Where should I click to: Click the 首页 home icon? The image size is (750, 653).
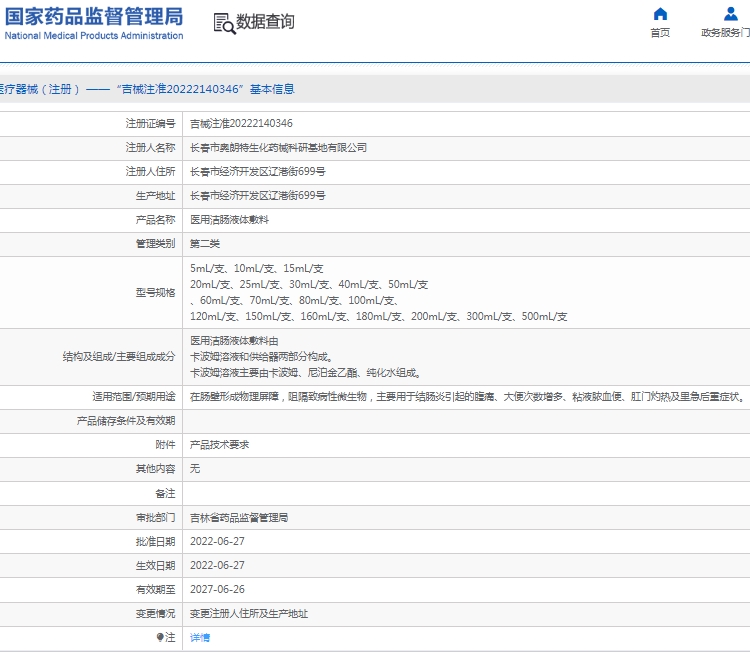click(660, 14)
